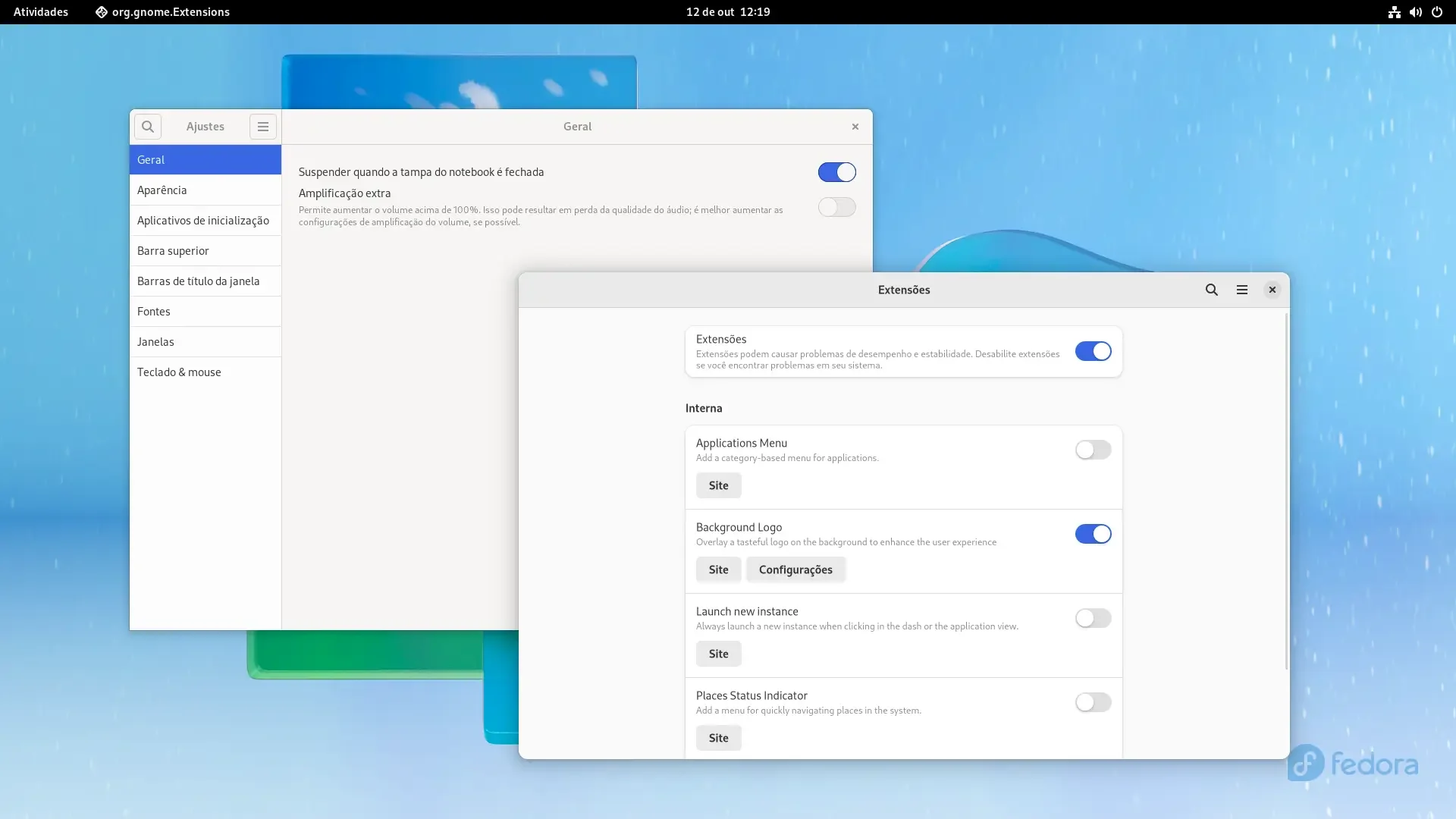Enable the Places Status Indicator extension
Screen dimensions: 1456x819
[1094, 702]
